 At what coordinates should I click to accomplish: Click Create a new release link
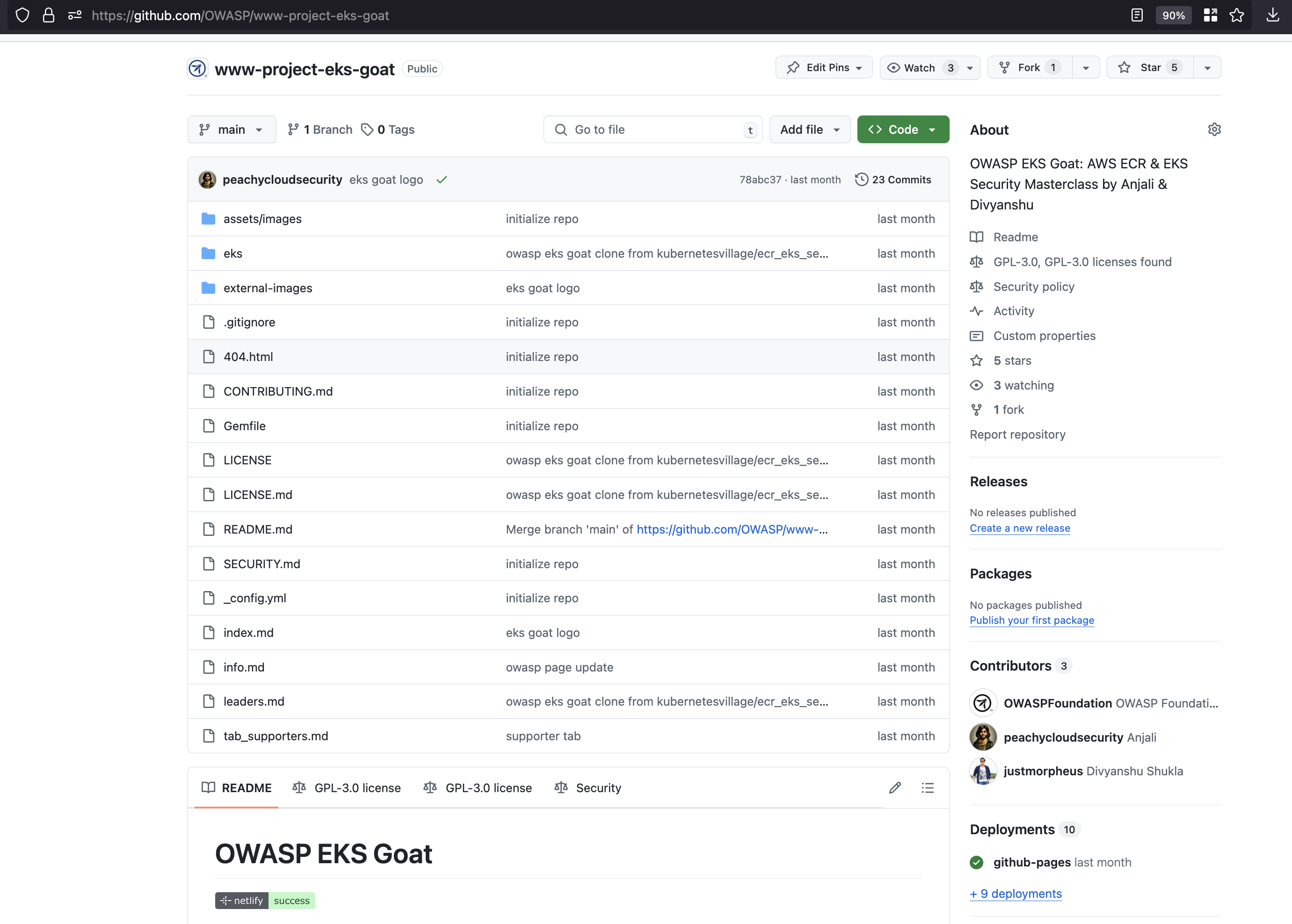coord(1019,528)
